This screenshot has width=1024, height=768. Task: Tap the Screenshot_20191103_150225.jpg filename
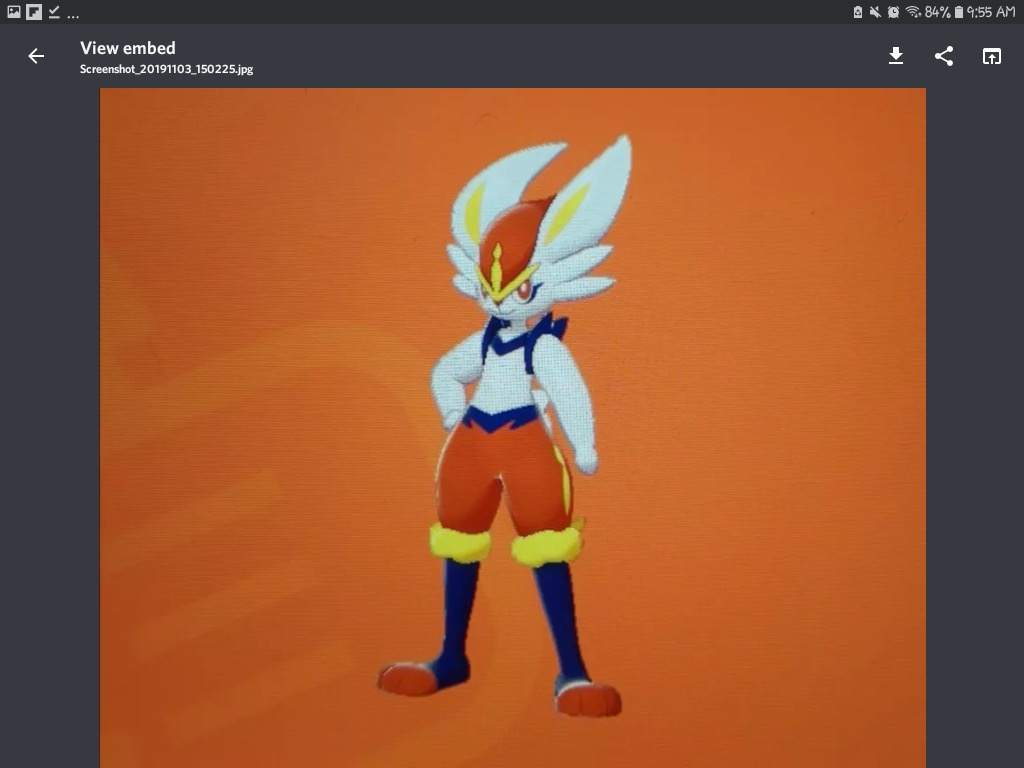pyautogui.click(x=166, y=70)
